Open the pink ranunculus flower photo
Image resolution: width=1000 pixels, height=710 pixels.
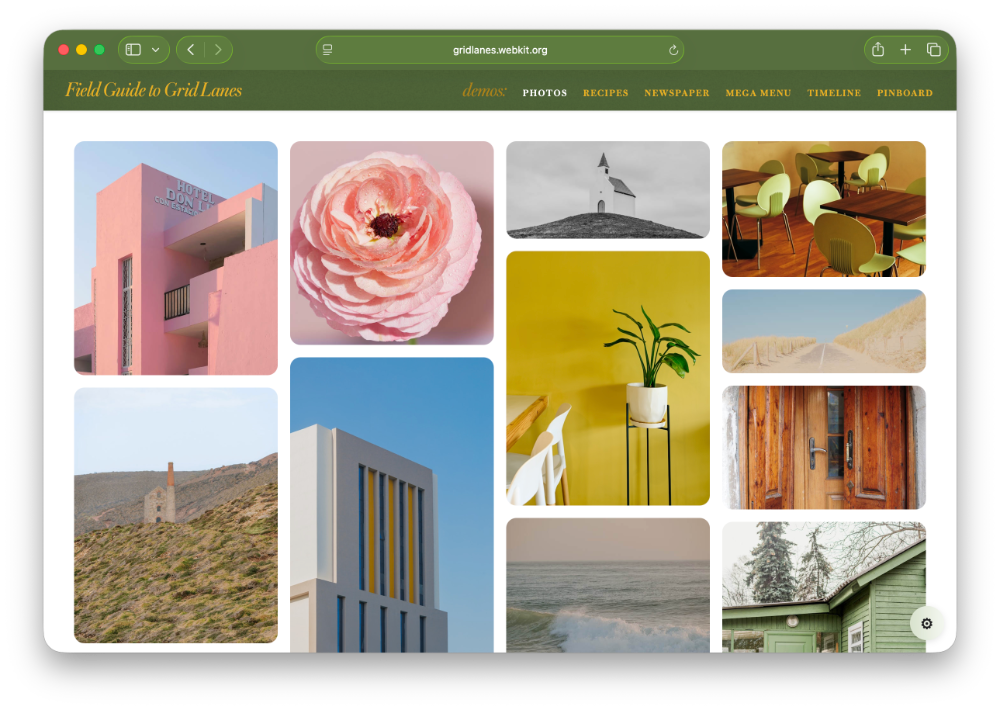392,242
